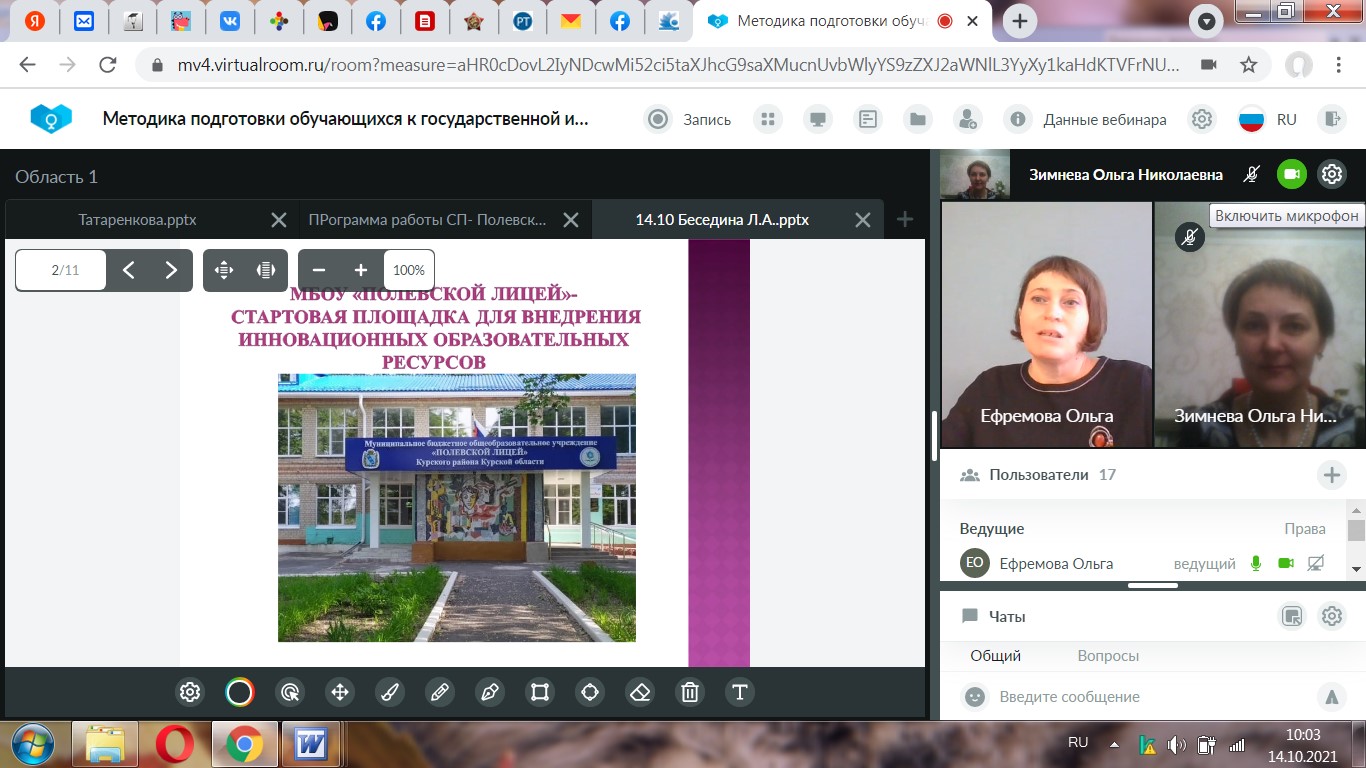Viewport: 1366px width, 768px height.
Task: Click the screen sharing monitor icon
Action: pos(818,119)
